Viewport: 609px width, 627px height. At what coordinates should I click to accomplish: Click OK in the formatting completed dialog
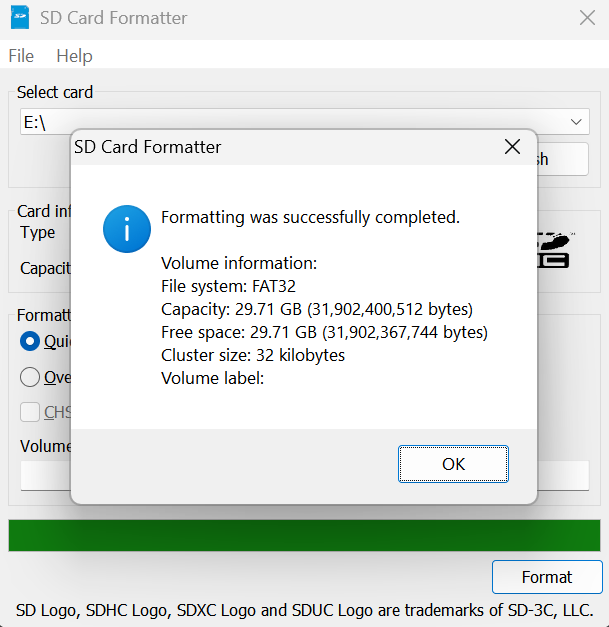point(453,464)
